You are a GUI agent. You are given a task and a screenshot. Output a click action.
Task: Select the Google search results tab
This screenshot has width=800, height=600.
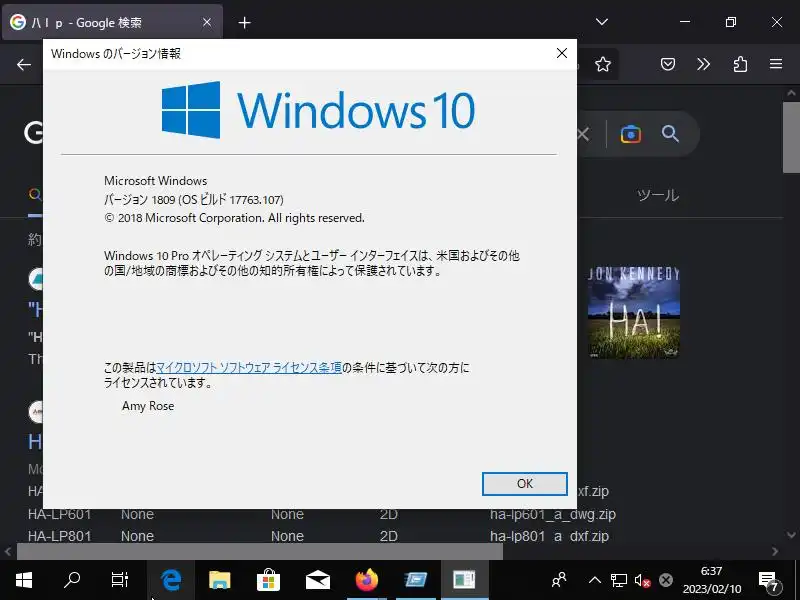coord(111,22)
